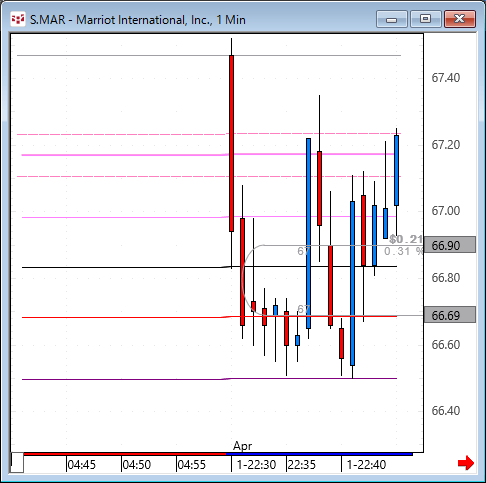
Task: Click the 67.20 price label
Action: (x=446, y=145)
